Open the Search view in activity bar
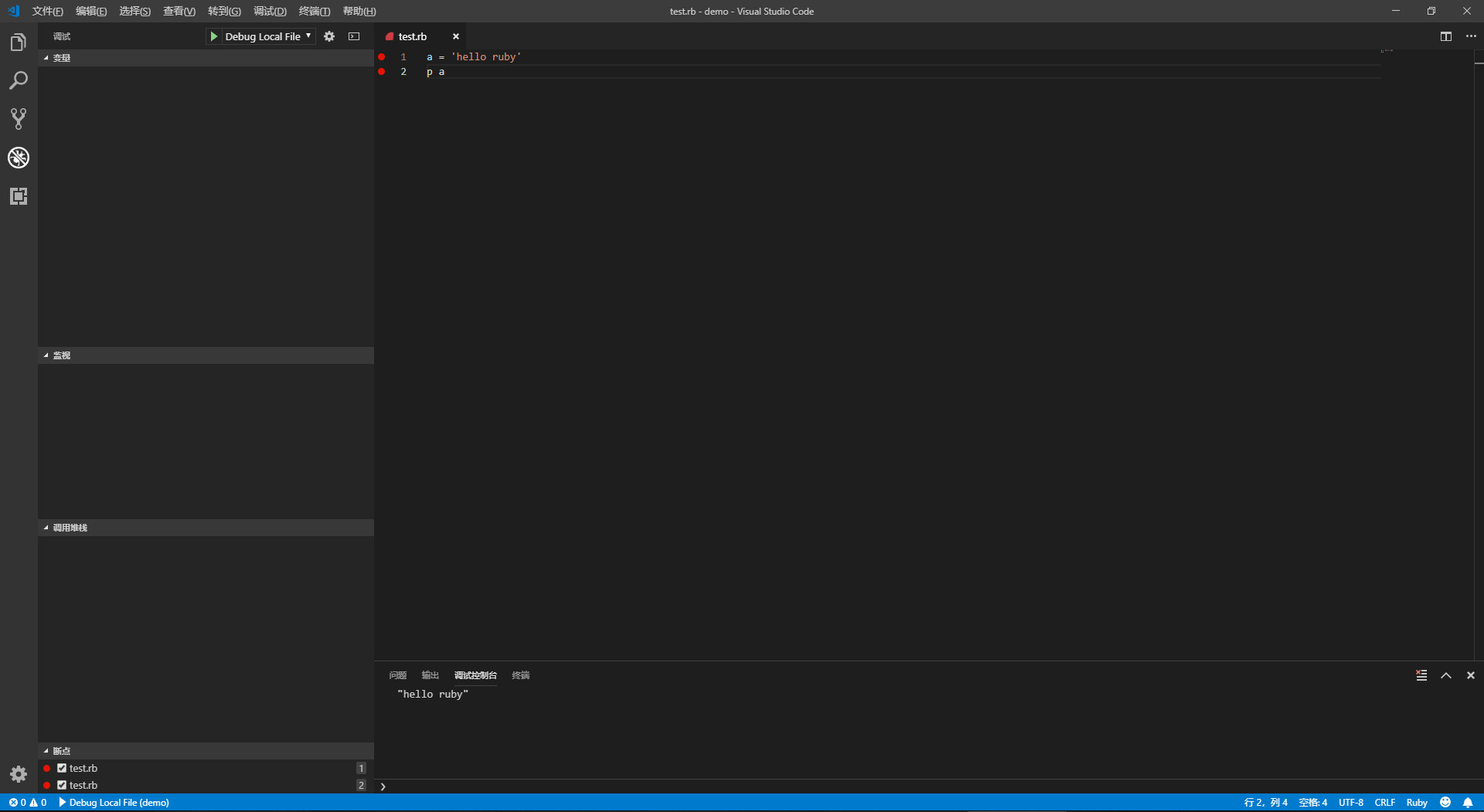Image resolution: width=1484 pixels, height=812 pixels. 19,80
